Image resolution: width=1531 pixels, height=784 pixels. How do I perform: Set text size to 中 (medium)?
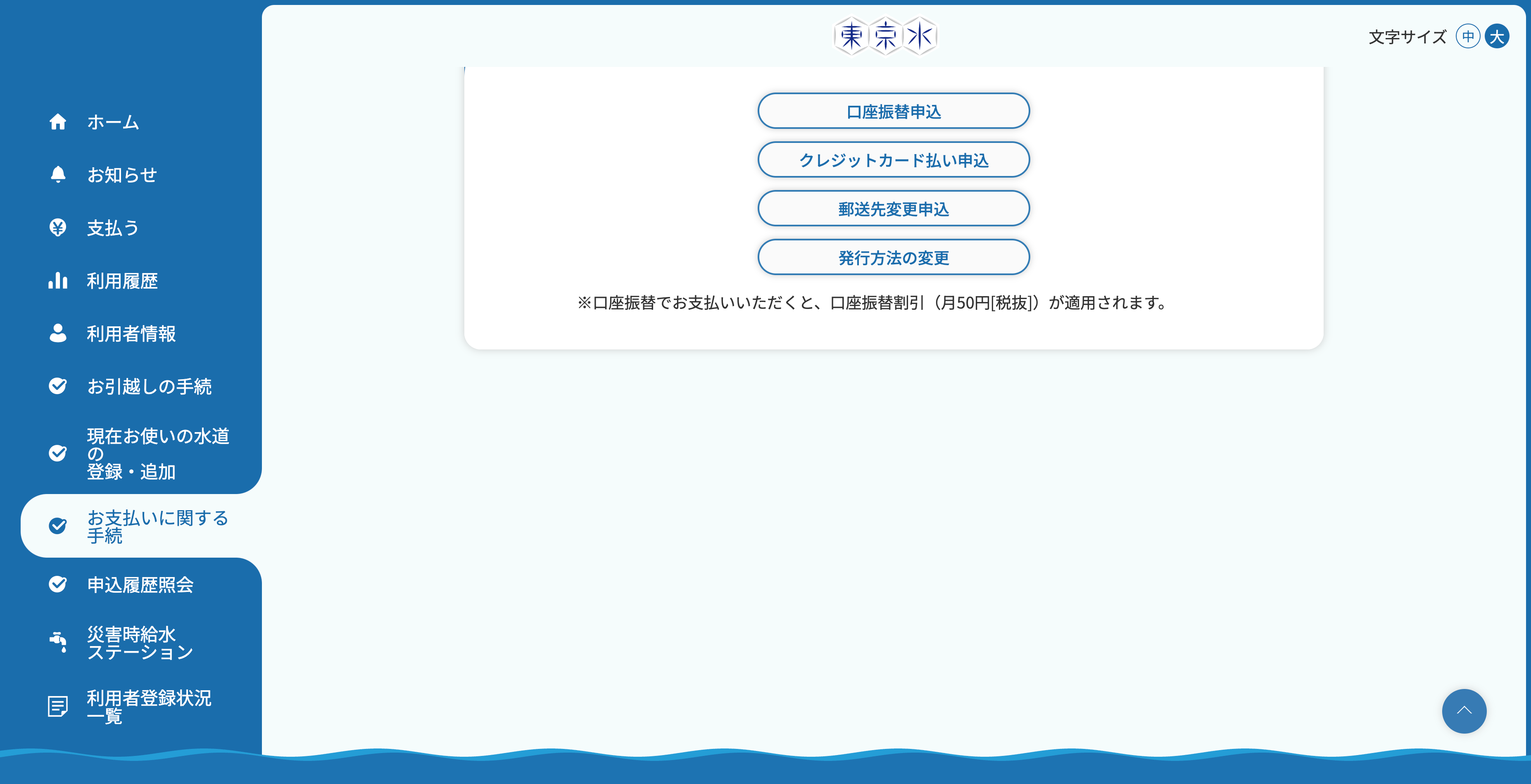[x=1467, y=36]
